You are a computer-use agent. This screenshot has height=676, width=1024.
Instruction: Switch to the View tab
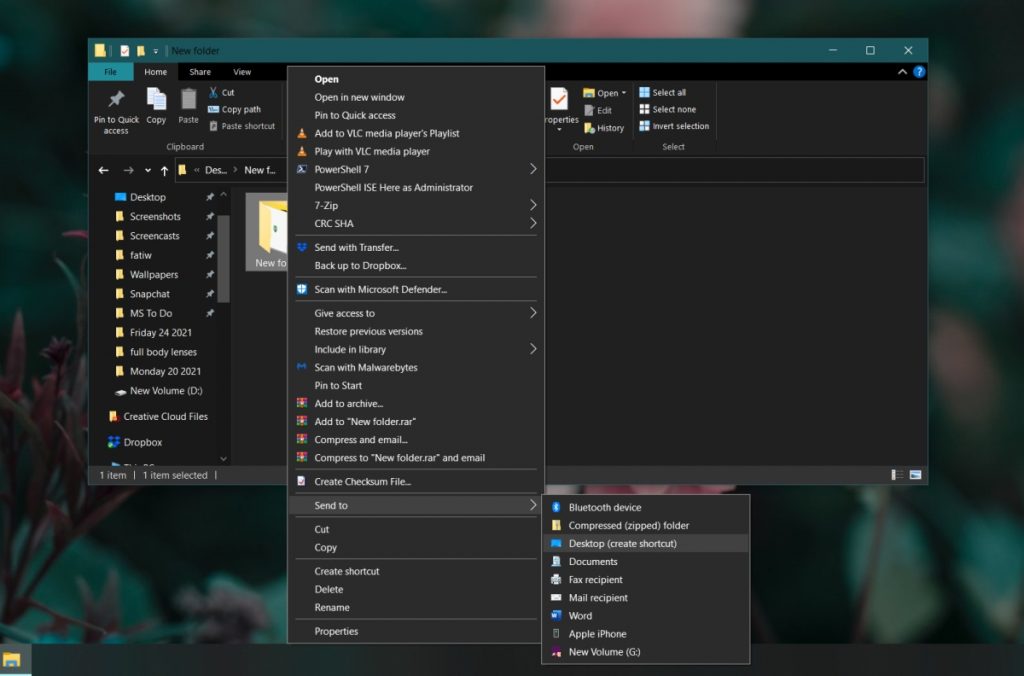coord(242,71)
